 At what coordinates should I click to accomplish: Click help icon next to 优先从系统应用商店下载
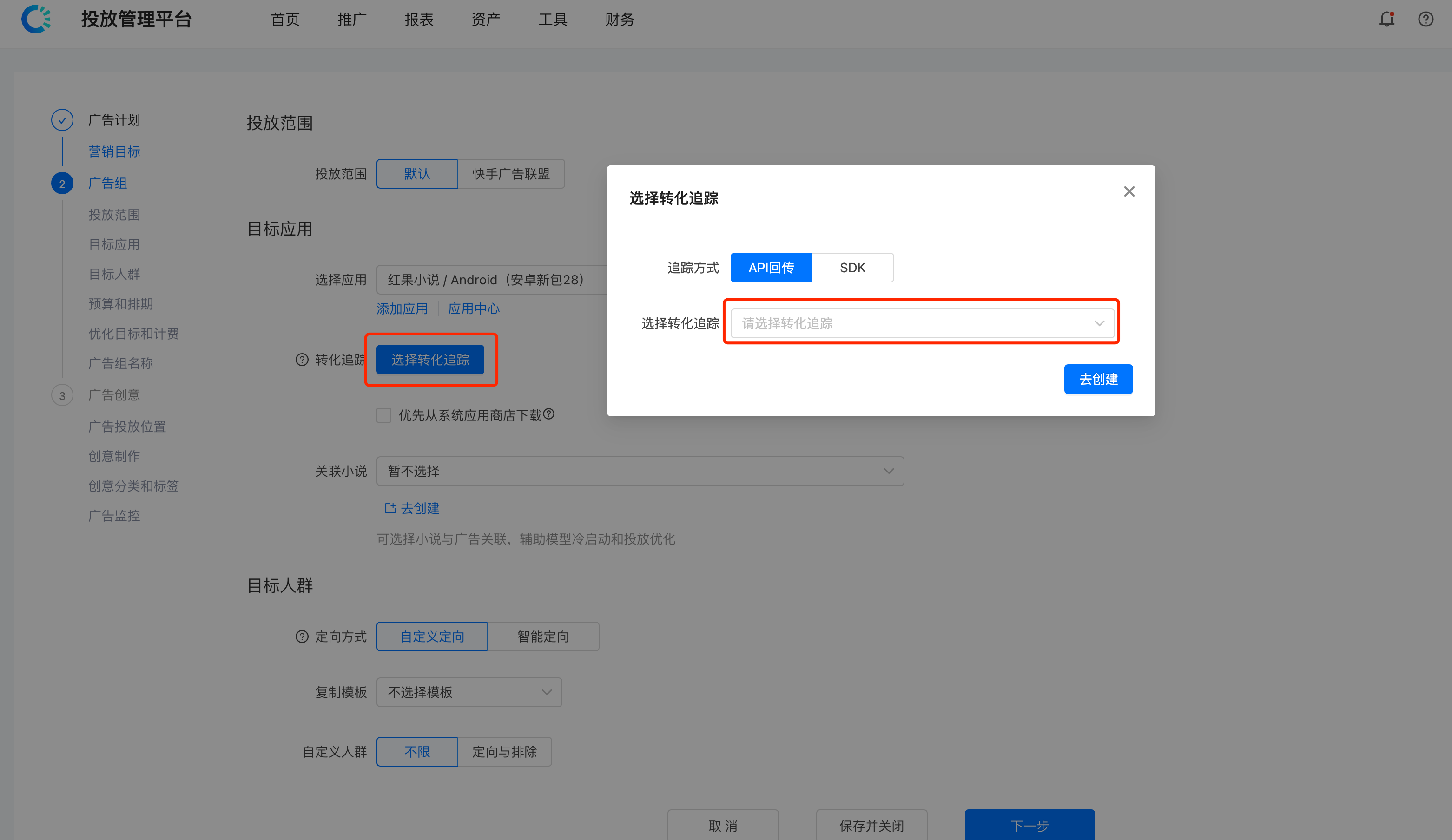pyautogui.click(x=549, y=413)
